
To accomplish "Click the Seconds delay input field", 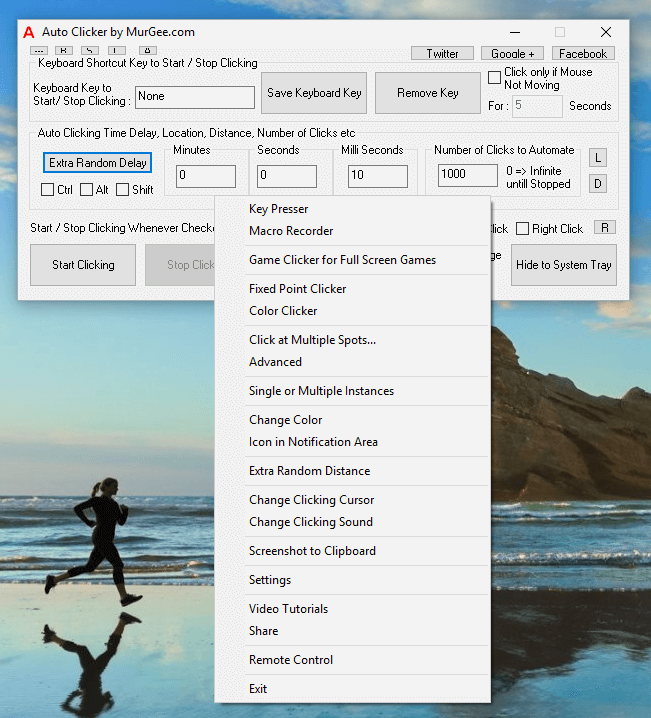I will click(287, 176).
